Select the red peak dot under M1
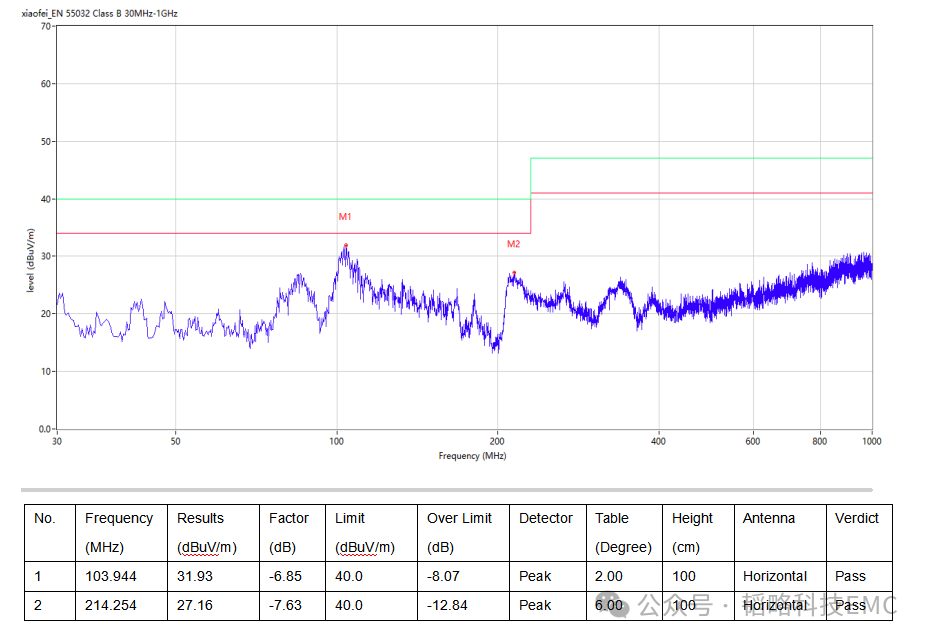 346,245
